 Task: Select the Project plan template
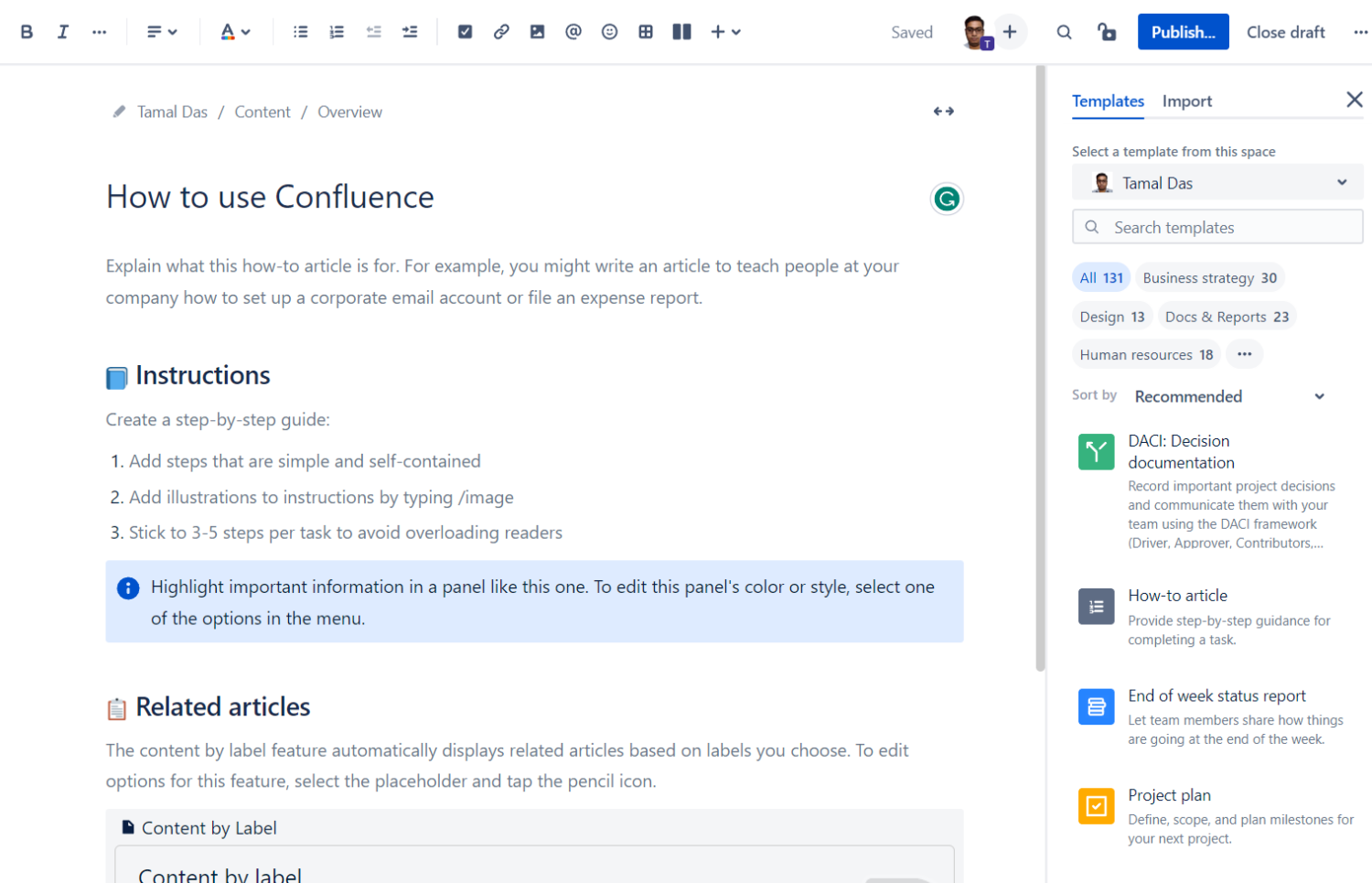click(x=1217, y=817)
